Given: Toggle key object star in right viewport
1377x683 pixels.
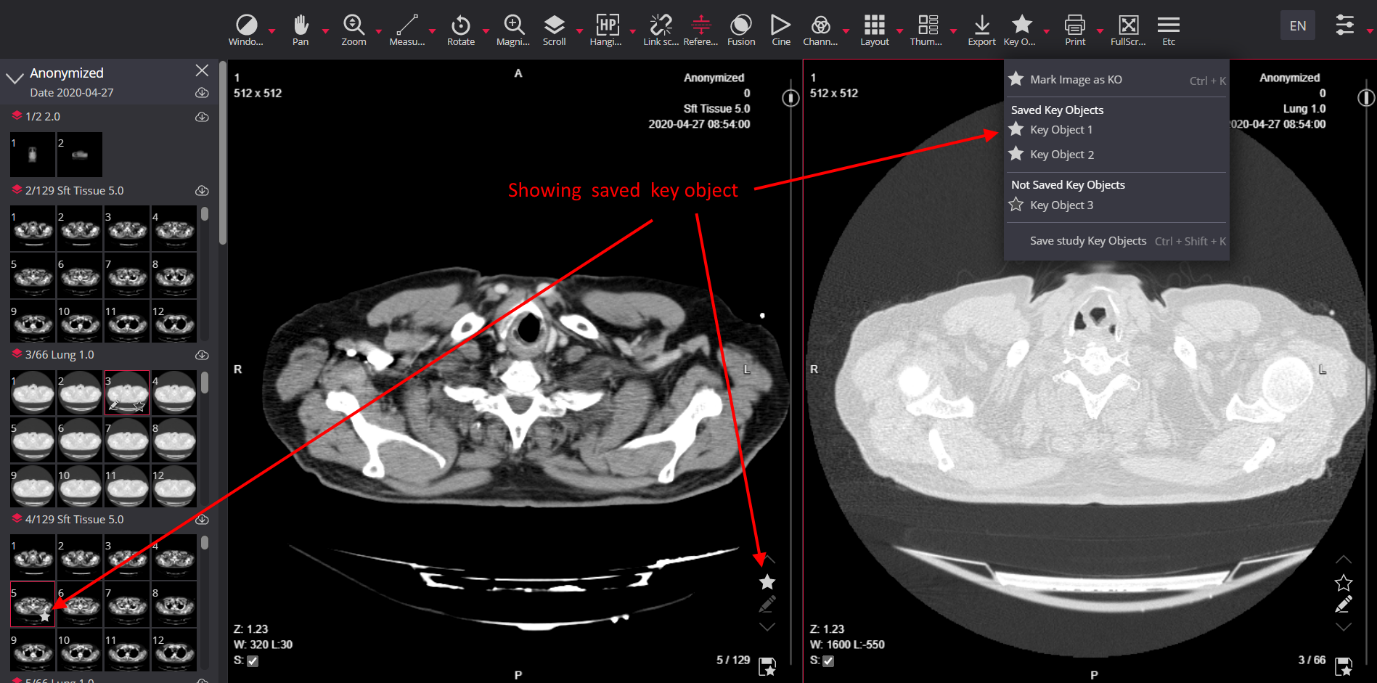Looking at the screenshot, I should 1343,583.
